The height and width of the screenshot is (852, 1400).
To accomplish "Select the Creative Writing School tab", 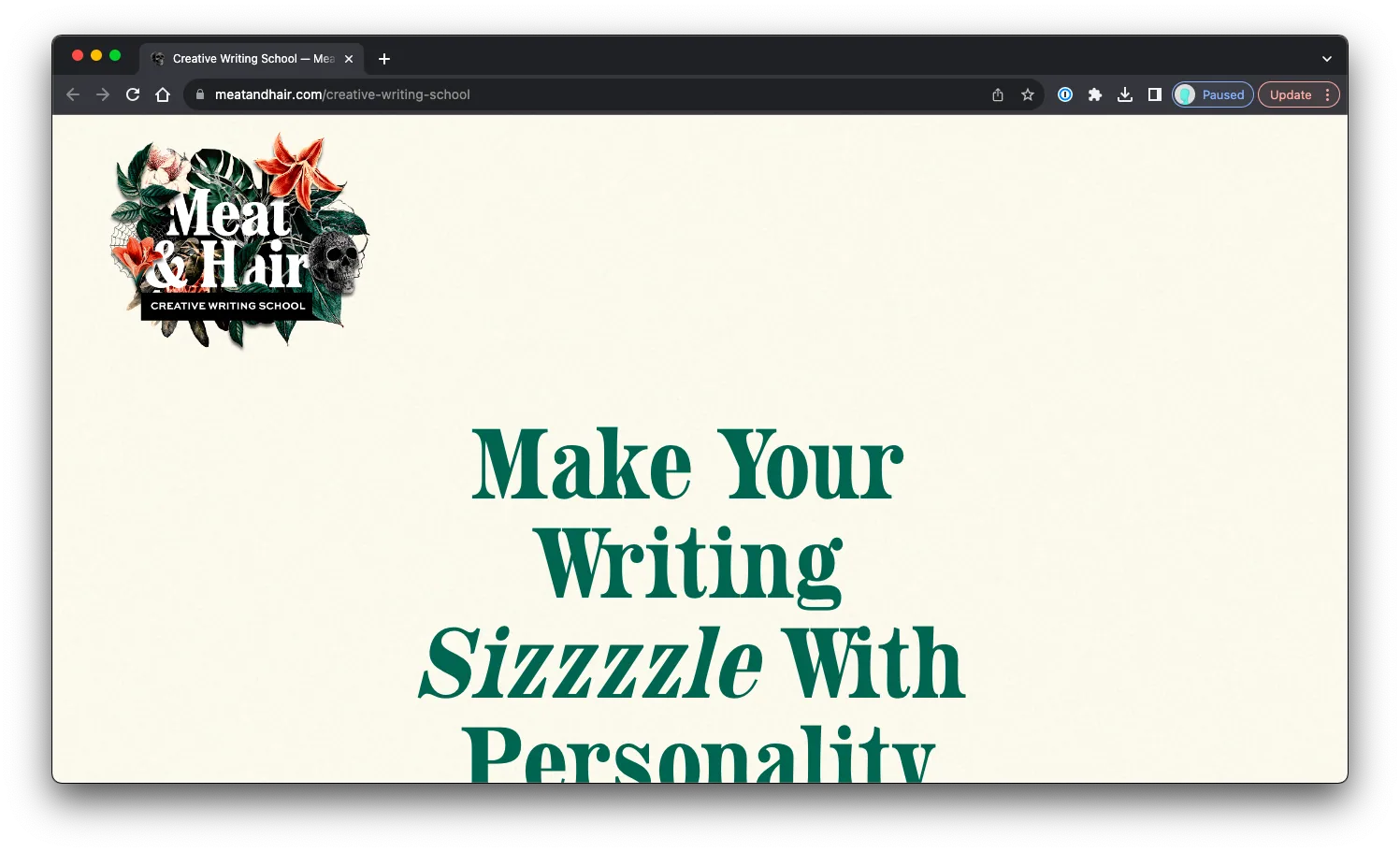I will [x=253, y=59].
